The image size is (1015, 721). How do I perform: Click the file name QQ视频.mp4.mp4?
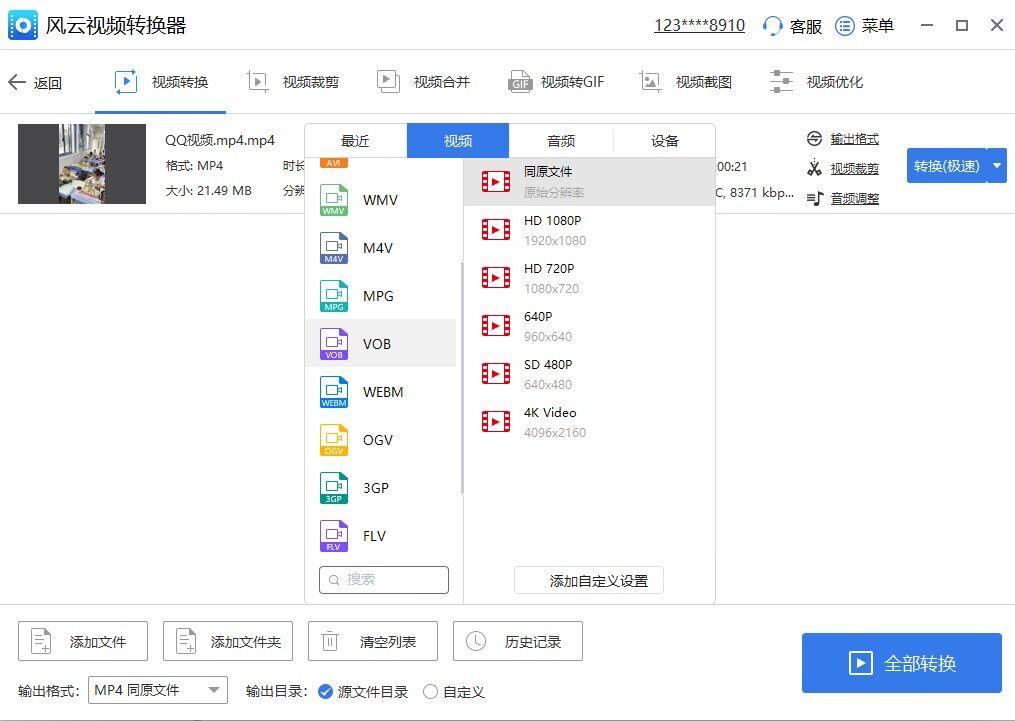tap(220, 140)
